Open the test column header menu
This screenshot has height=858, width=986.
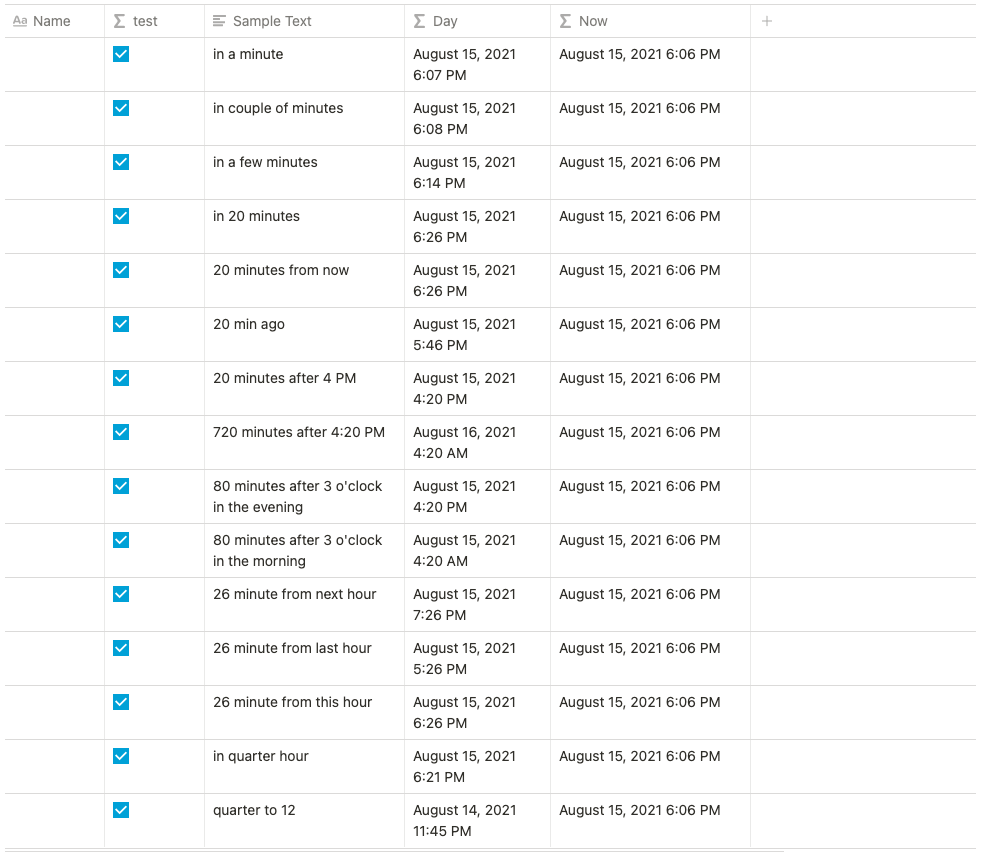[x=146, y=21]
